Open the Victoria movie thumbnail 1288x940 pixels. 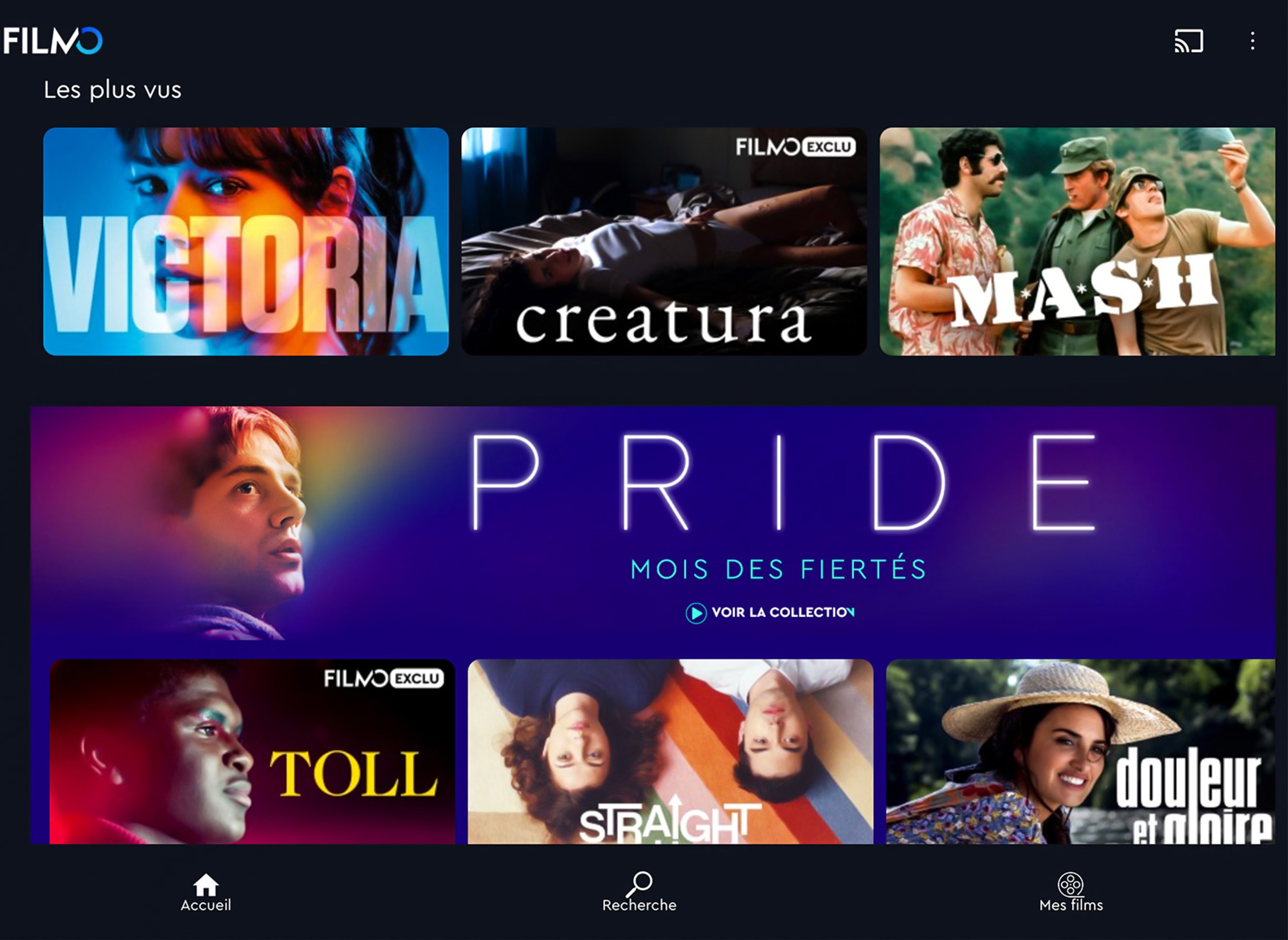(246, 242)
